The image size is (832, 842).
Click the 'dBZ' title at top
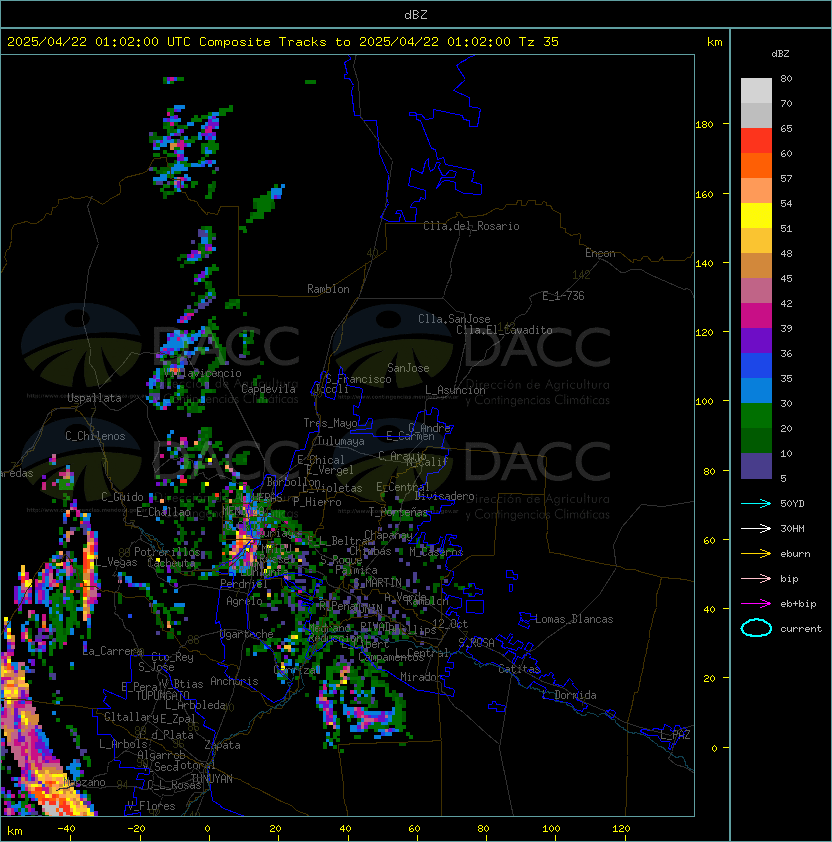coord(416,15)
